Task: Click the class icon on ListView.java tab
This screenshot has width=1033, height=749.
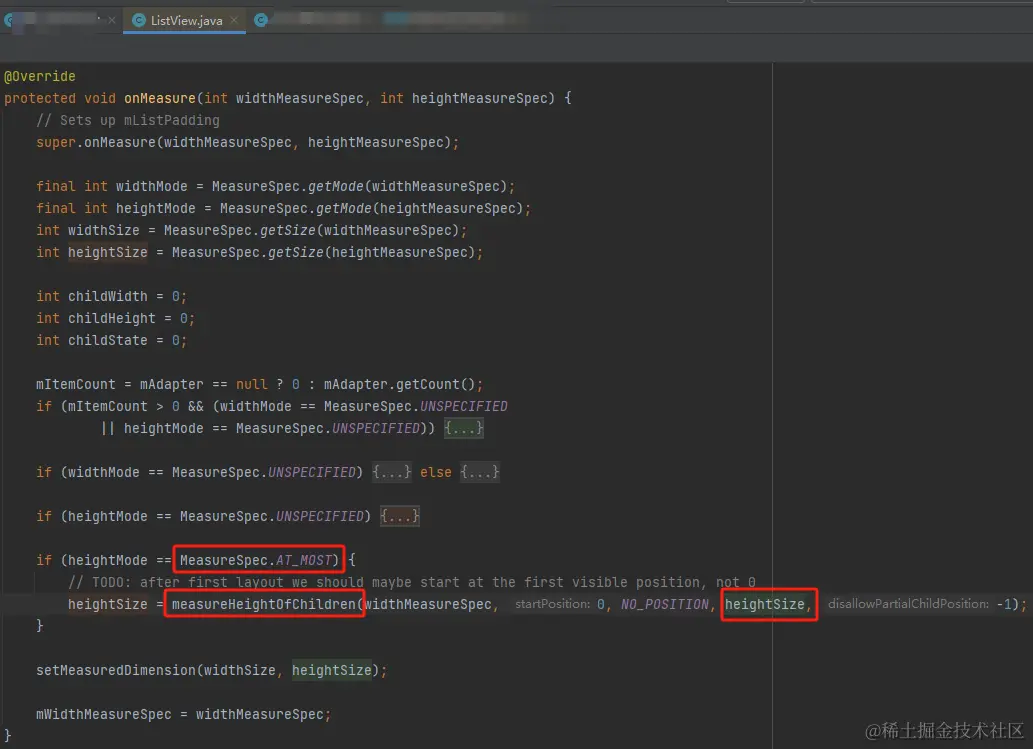Action: pyautogui.click(x=138, y=20)
